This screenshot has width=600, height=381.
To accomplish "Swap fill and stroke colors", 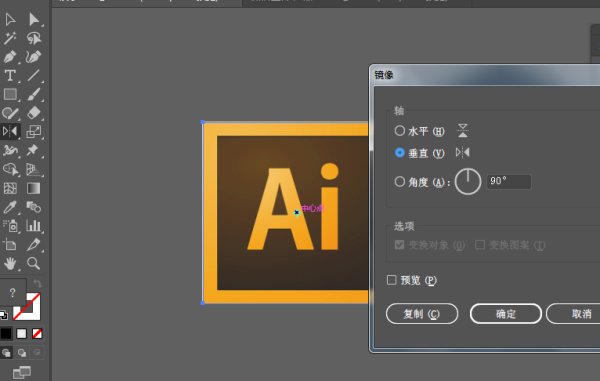I will click(x=37, y=283).
